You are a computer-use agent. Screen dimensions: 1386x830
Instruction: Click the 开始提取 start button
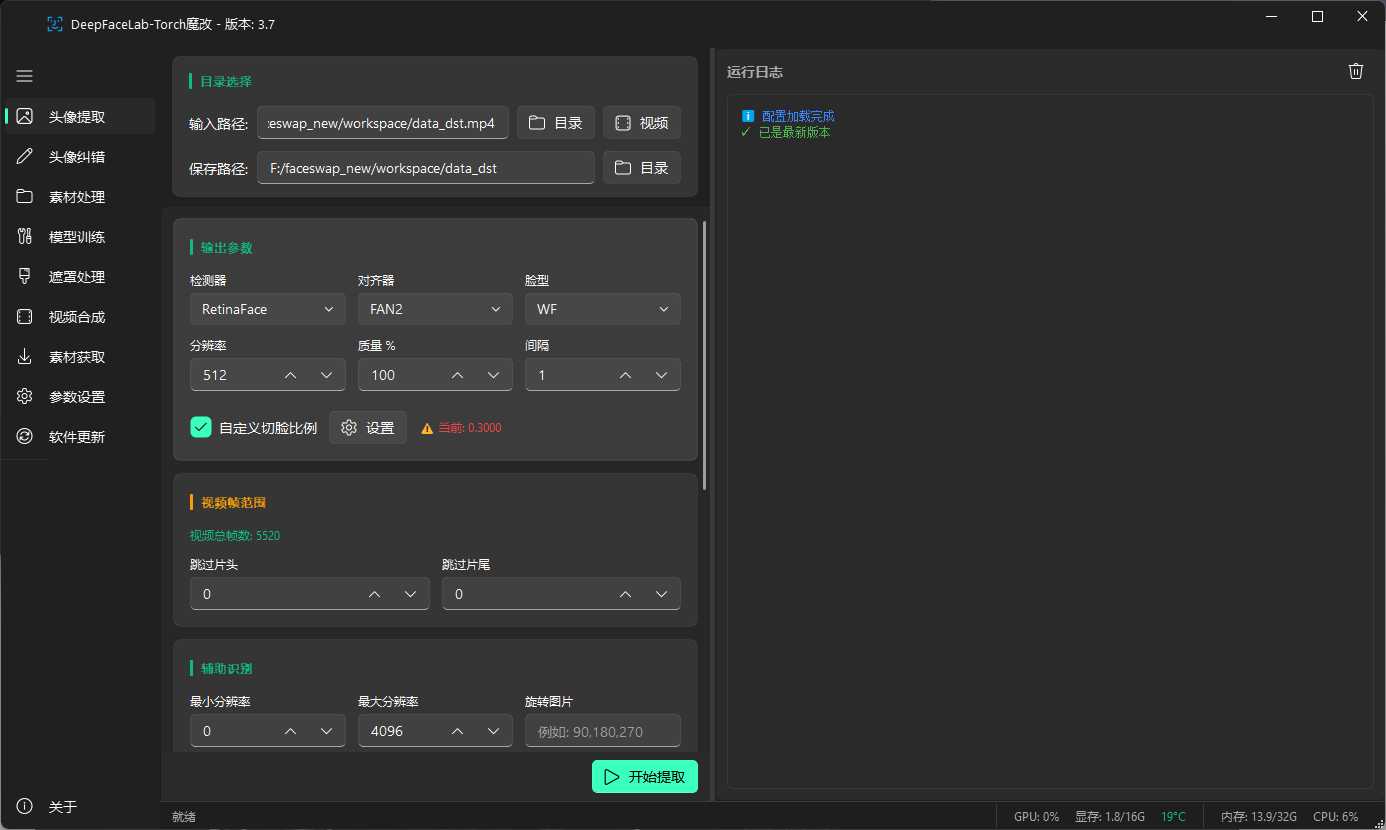point(644,777)
